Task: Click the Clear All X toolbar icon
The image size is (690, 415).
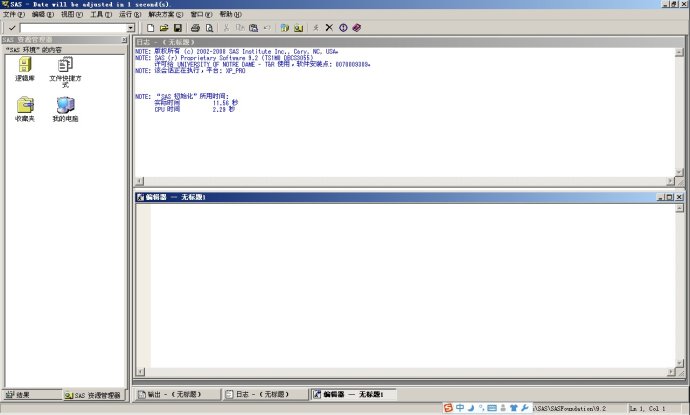Action: [329, 28]
